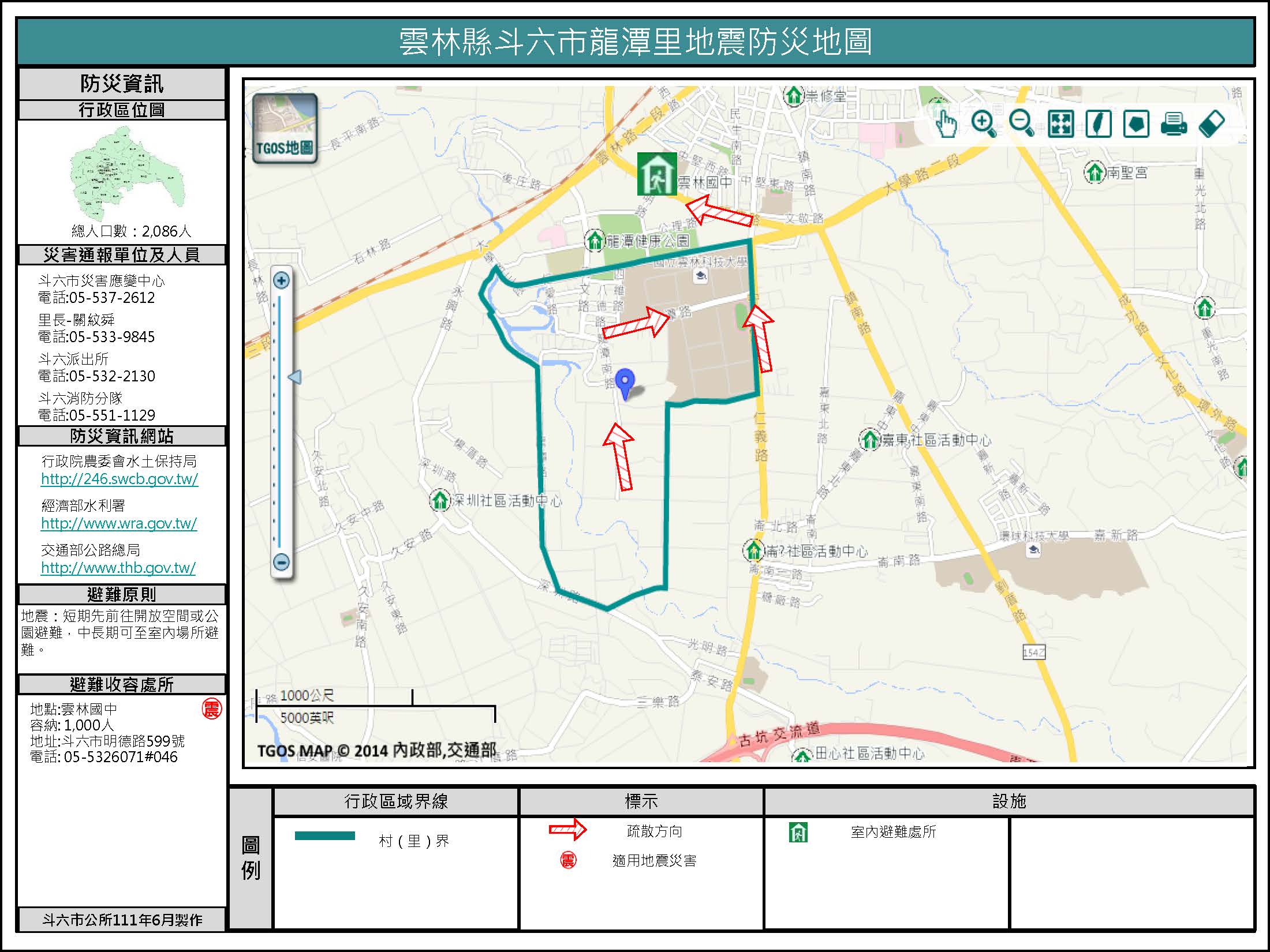Click the 大學路二段 road label
This screenshot has width=1270, height=952.
tap(922, 173)
